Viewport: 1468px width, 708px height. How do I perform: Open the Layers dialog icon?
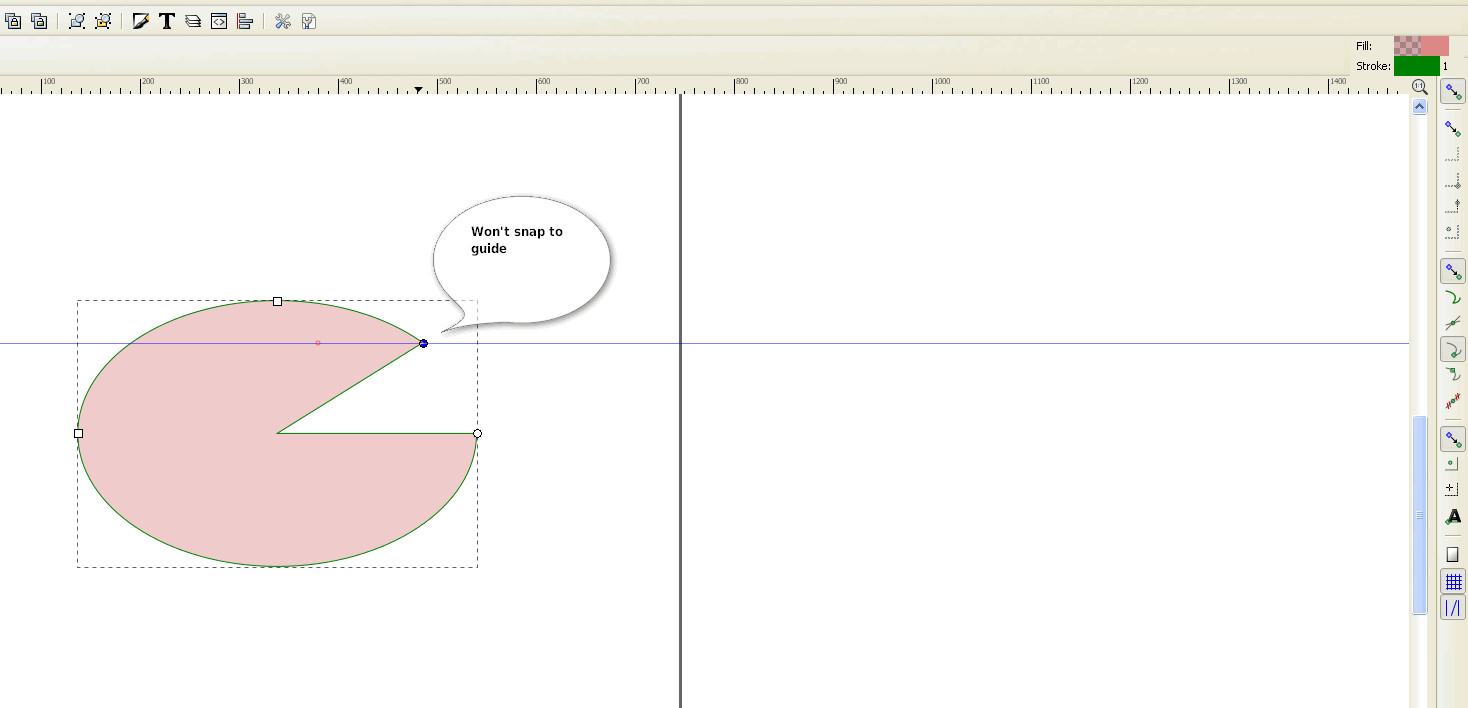193,21
